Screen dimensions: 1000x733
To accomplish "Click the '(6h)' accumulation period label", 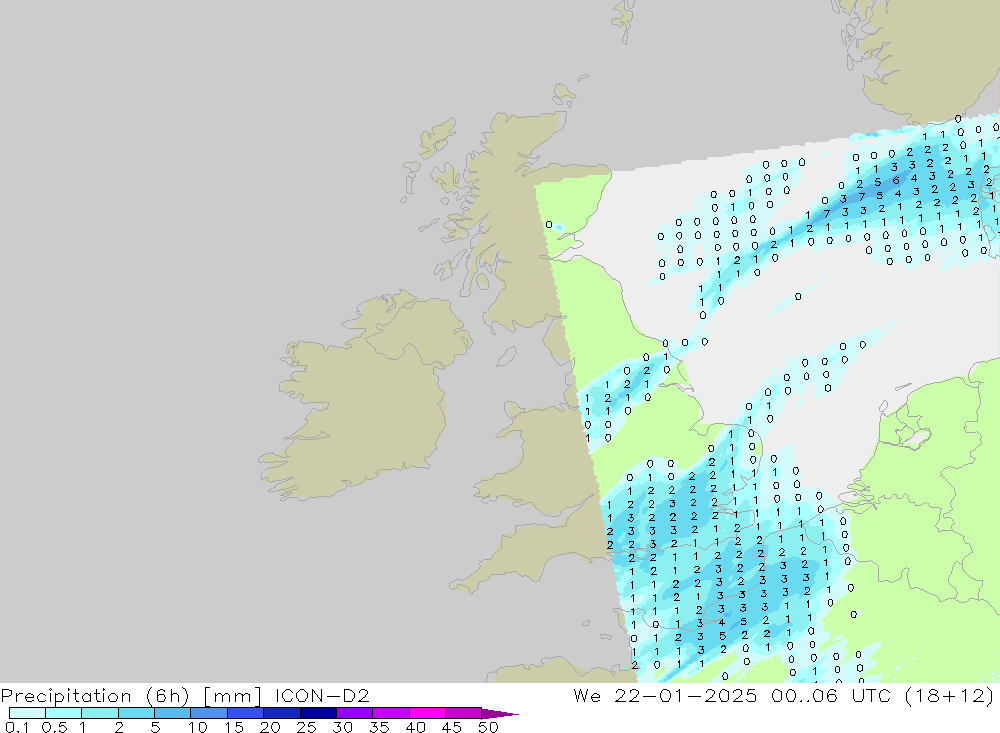I will [x=168, y=695].
